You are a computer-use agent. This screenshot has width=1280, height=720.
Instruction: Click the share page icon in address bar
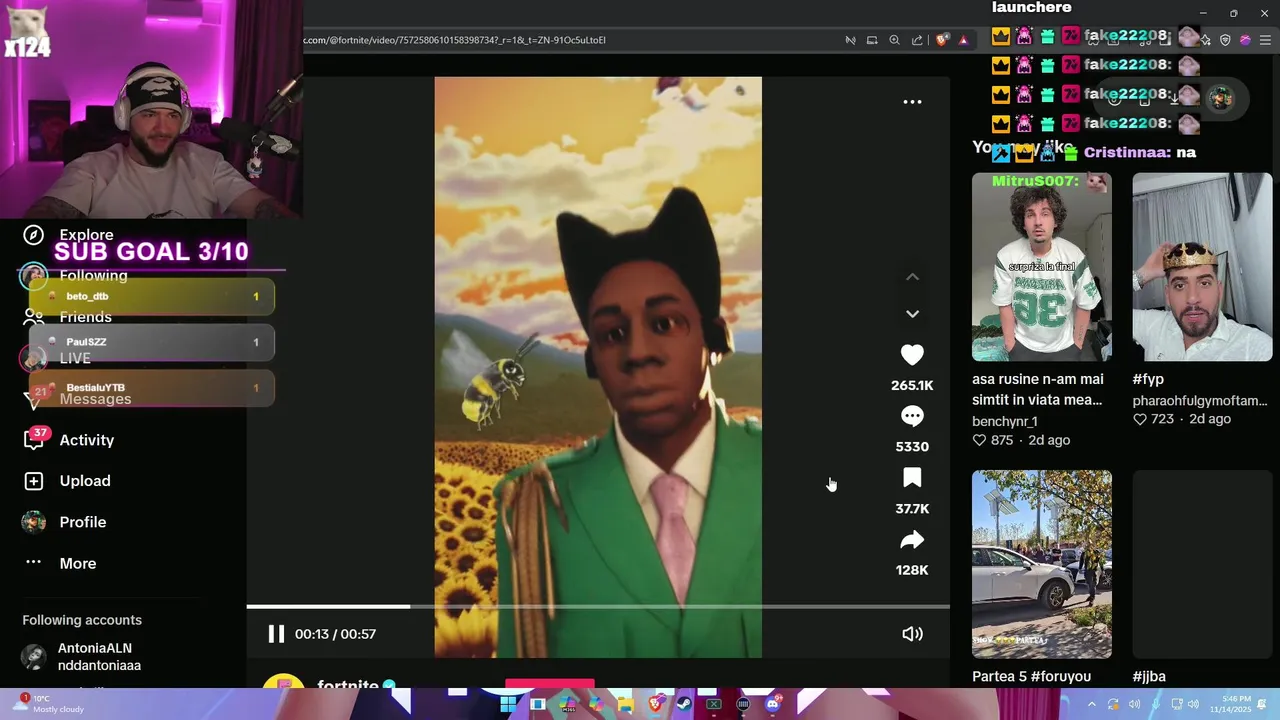pos(917,40)
